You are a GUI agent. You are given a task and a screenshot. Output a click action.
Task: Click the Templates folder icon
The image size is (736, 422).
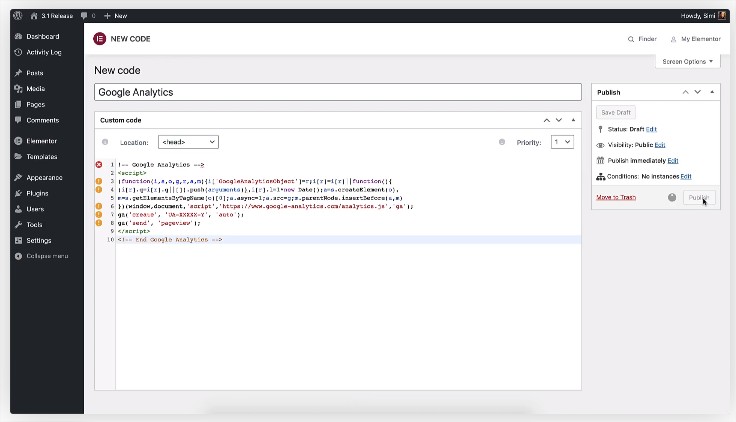click(x=18, y=156)
